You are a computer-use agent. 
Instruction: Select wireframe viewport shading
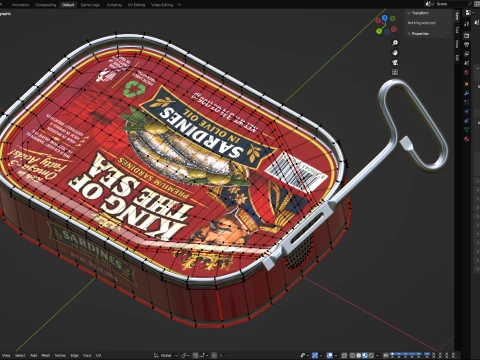pyautogui.click(x=352, y=355)
